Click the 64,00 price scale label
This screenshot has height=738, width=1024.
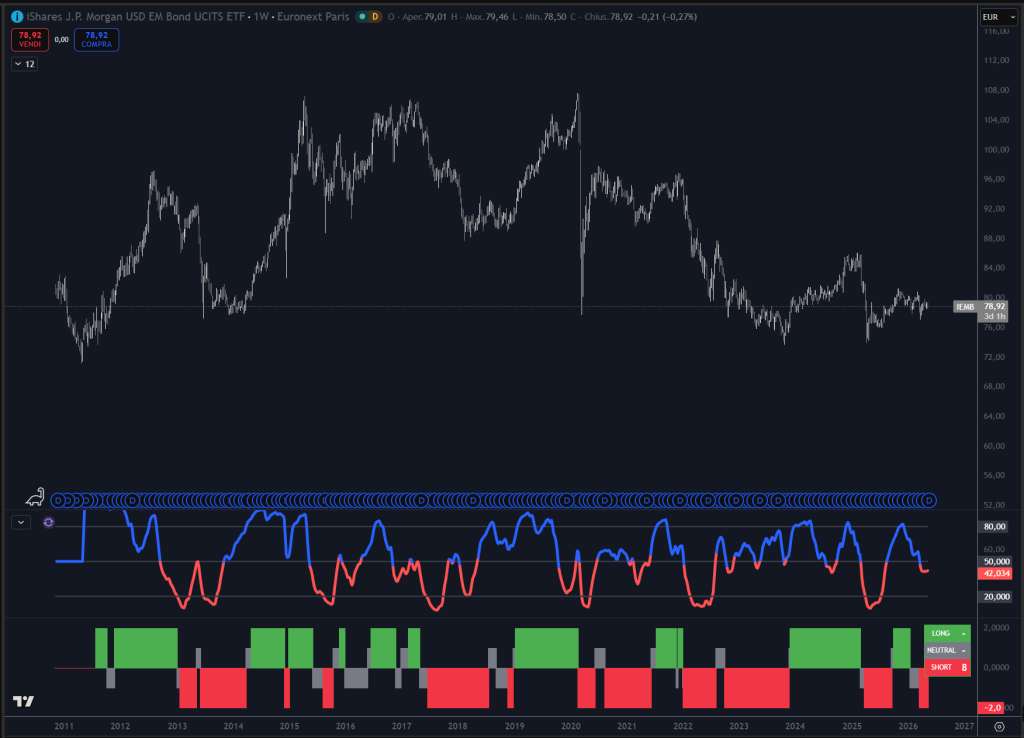(x=995, y=416)
